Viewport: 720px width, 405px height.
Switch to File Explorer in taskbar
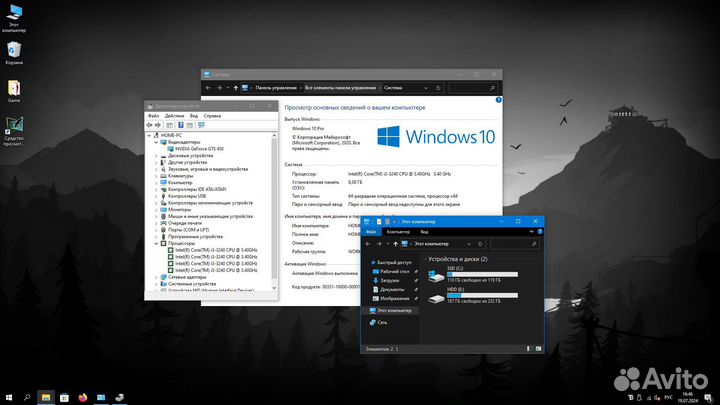[x=46, y=397]
